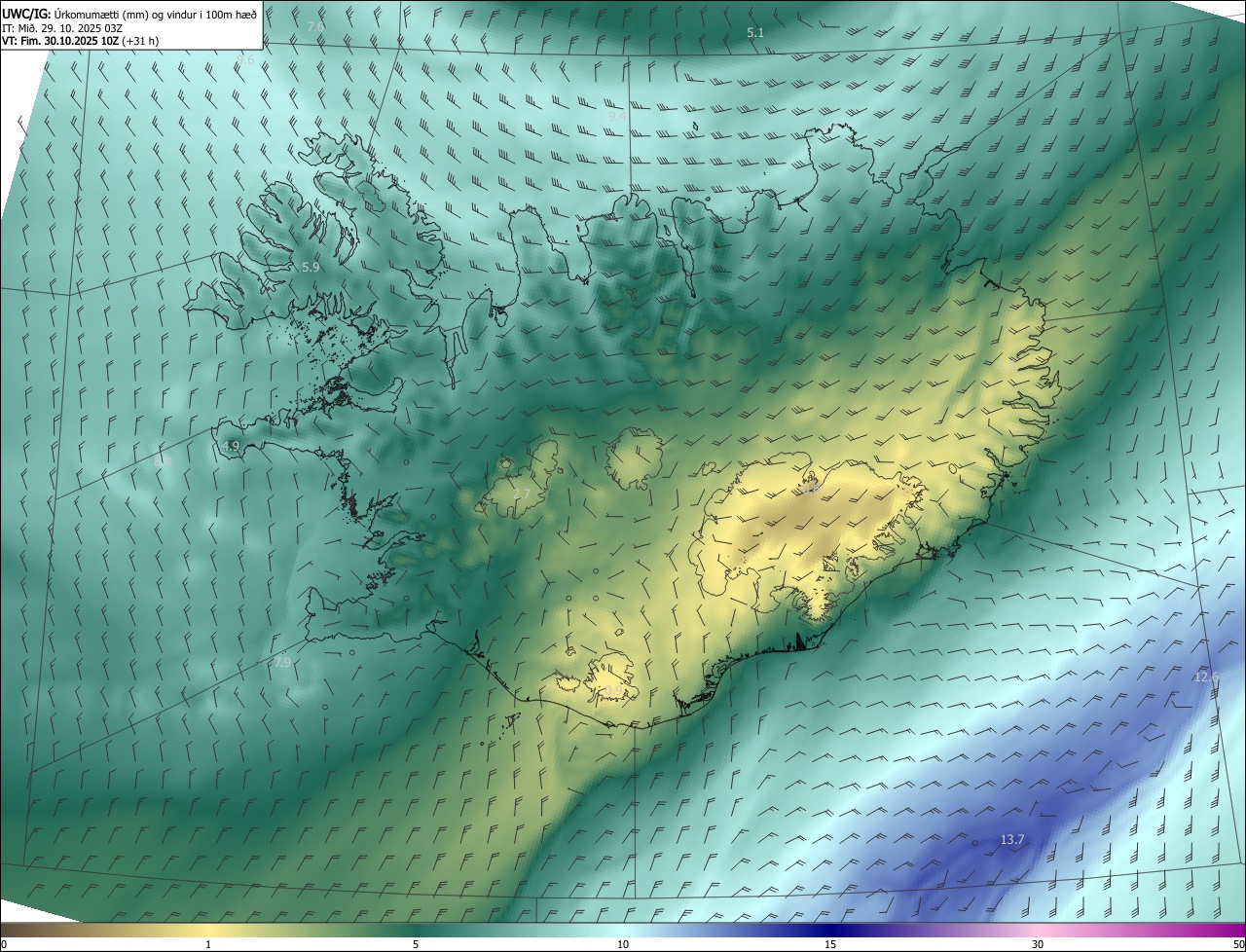The height and width of the screenshot is (952, 1246).
Task: Click the 5.1 value label
Action: 755,33
